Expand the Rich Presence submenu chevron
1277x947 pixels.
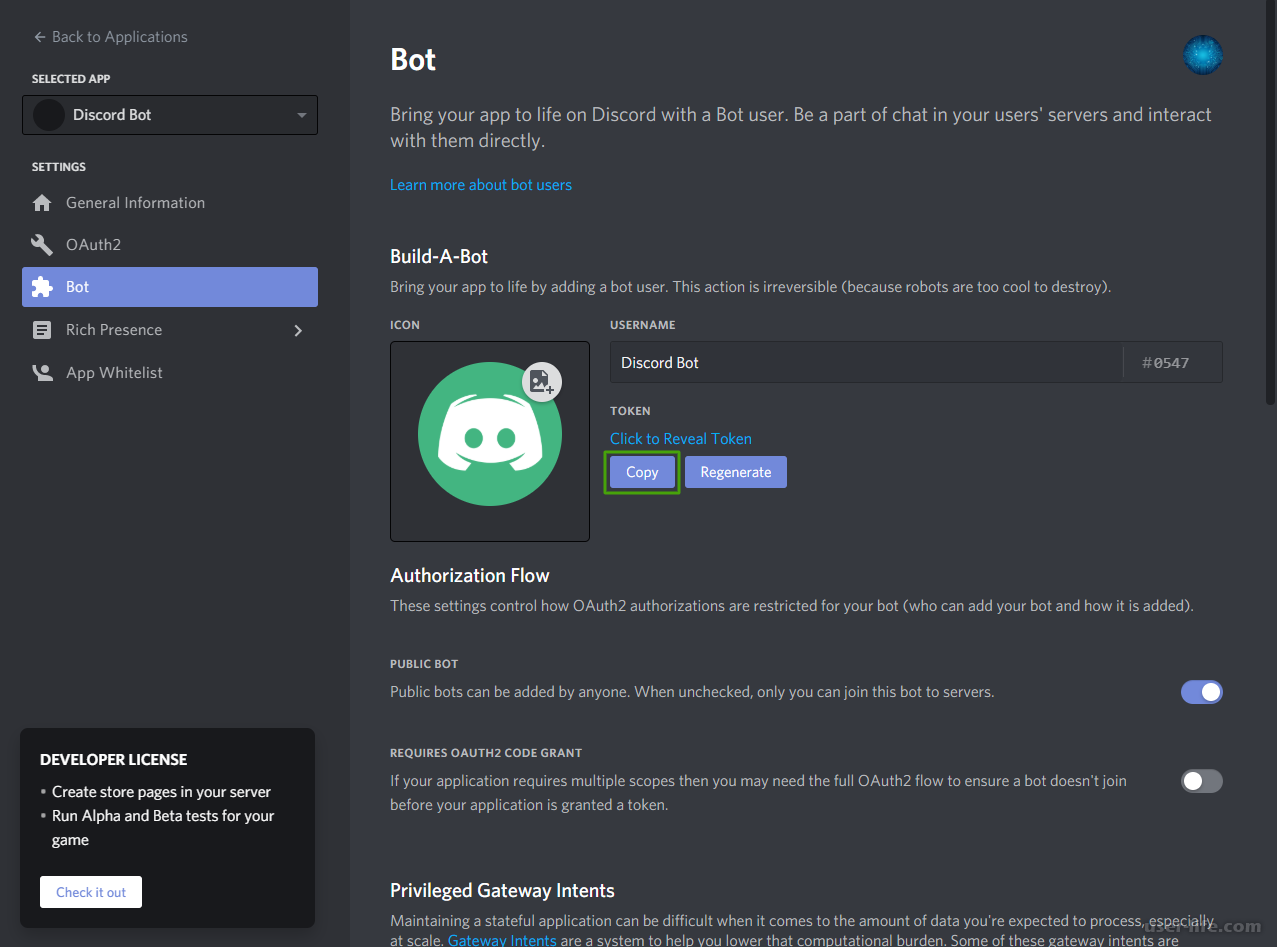tap(298, 330)
